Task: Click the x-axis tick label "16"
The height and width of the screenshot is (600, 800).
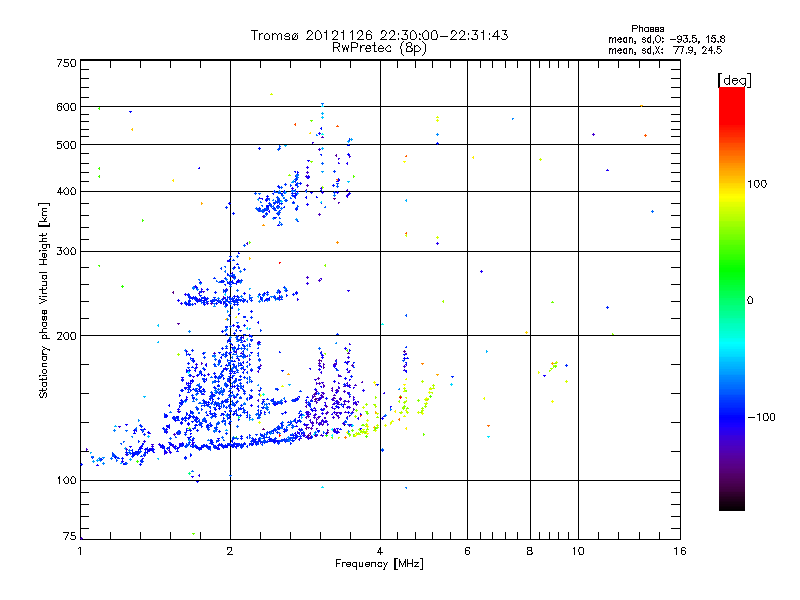Action: (680, 551)
